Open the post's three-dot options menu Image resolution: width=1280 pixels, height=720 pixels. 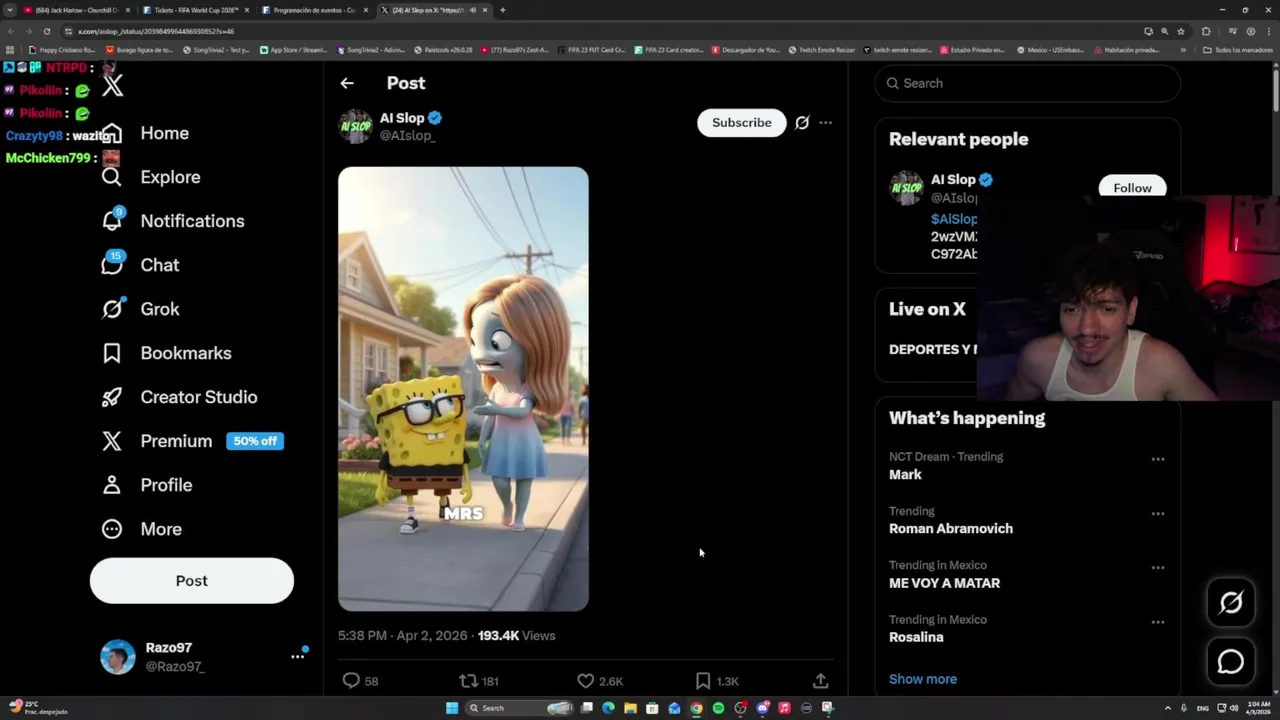click(825, 123)
